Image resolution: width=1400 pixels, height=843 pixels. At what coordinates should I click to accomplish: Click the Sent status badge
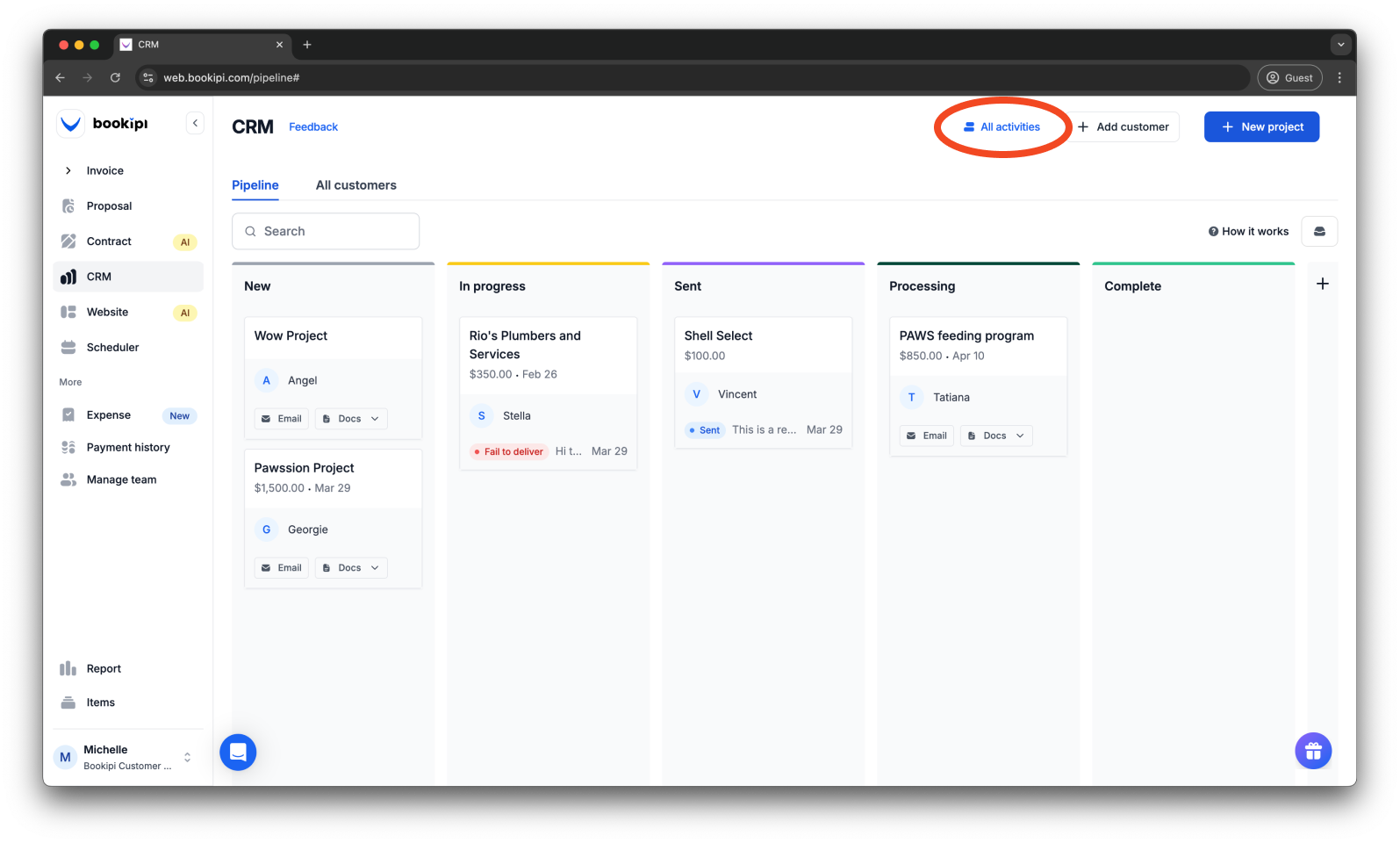click(705, 430)
